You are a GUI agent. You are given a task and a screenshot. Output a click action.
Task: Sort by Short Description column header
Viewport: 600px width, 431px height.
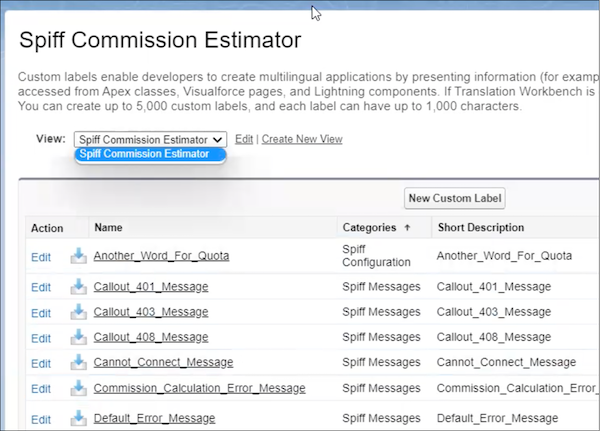(481, 227)
